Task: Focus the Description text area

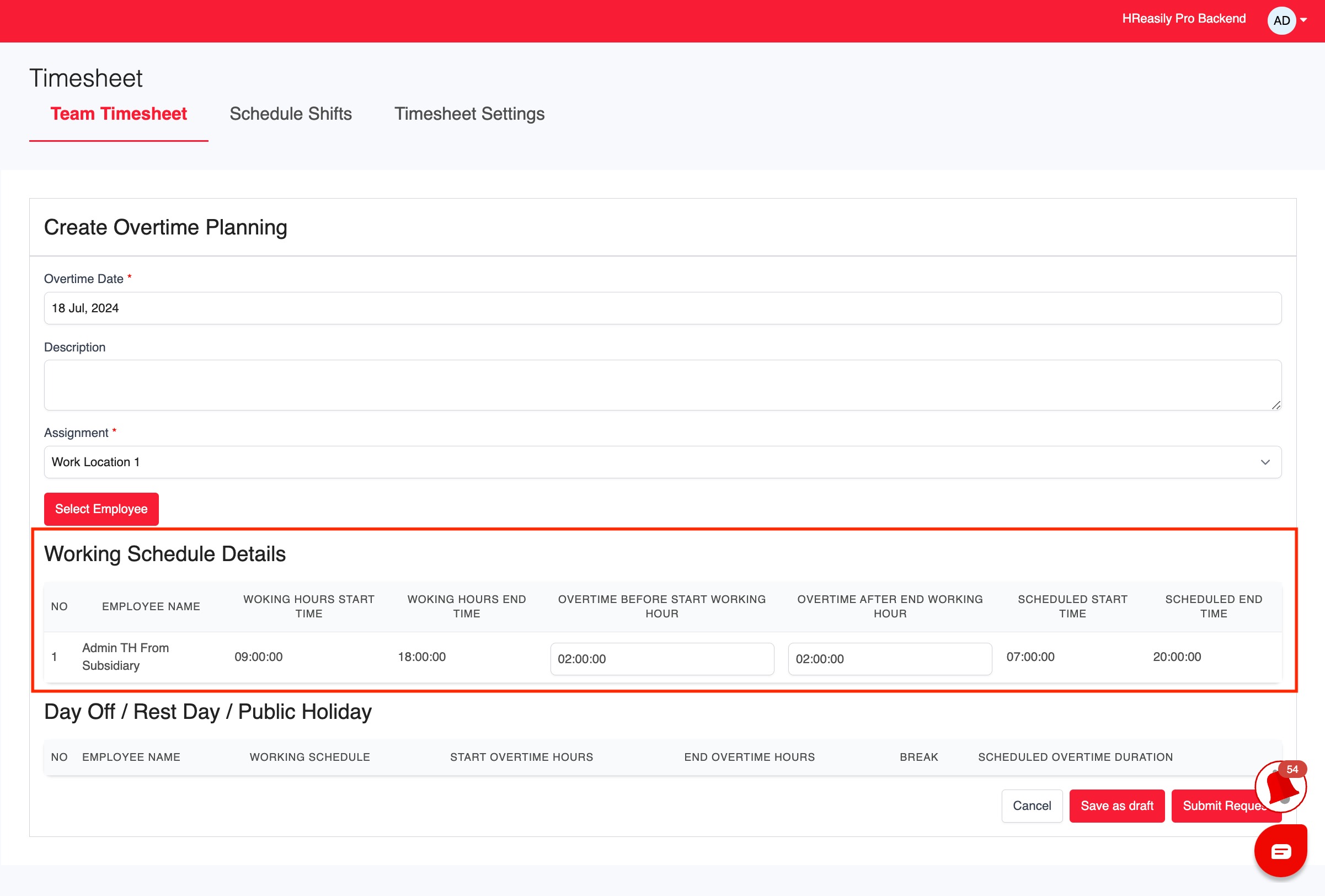Action: (x=662, y=385)
